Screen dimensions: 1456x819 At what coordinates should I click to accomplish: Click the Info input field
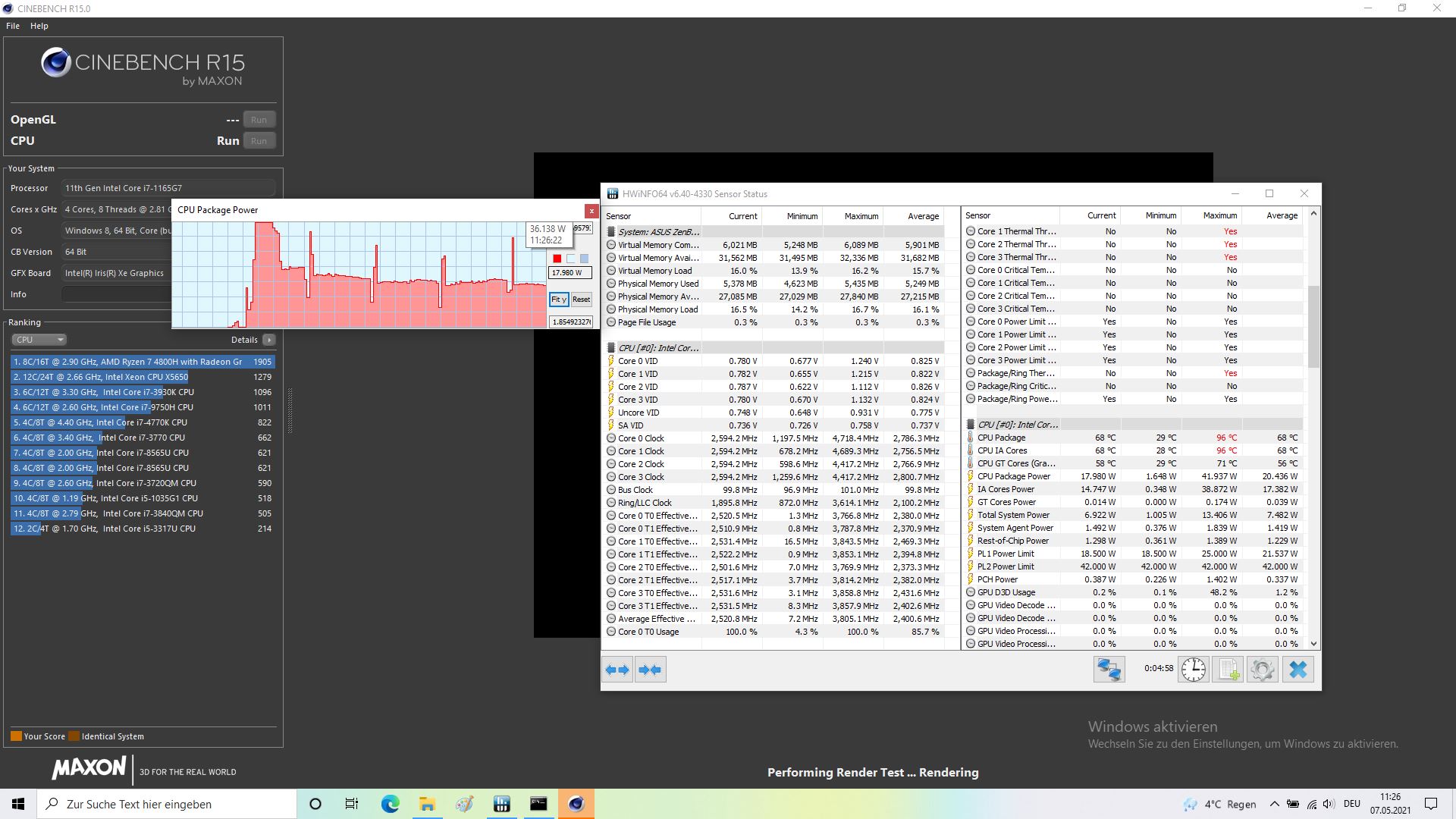coord(118,294)
